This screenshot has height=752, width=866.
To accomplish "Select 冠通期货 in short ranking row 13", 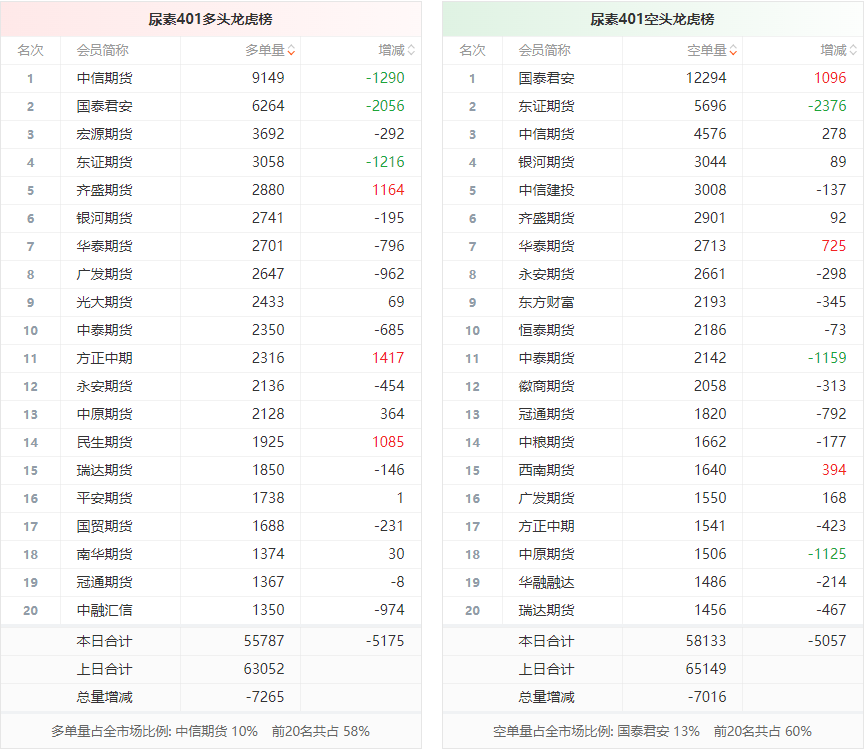I will point(546,414).
